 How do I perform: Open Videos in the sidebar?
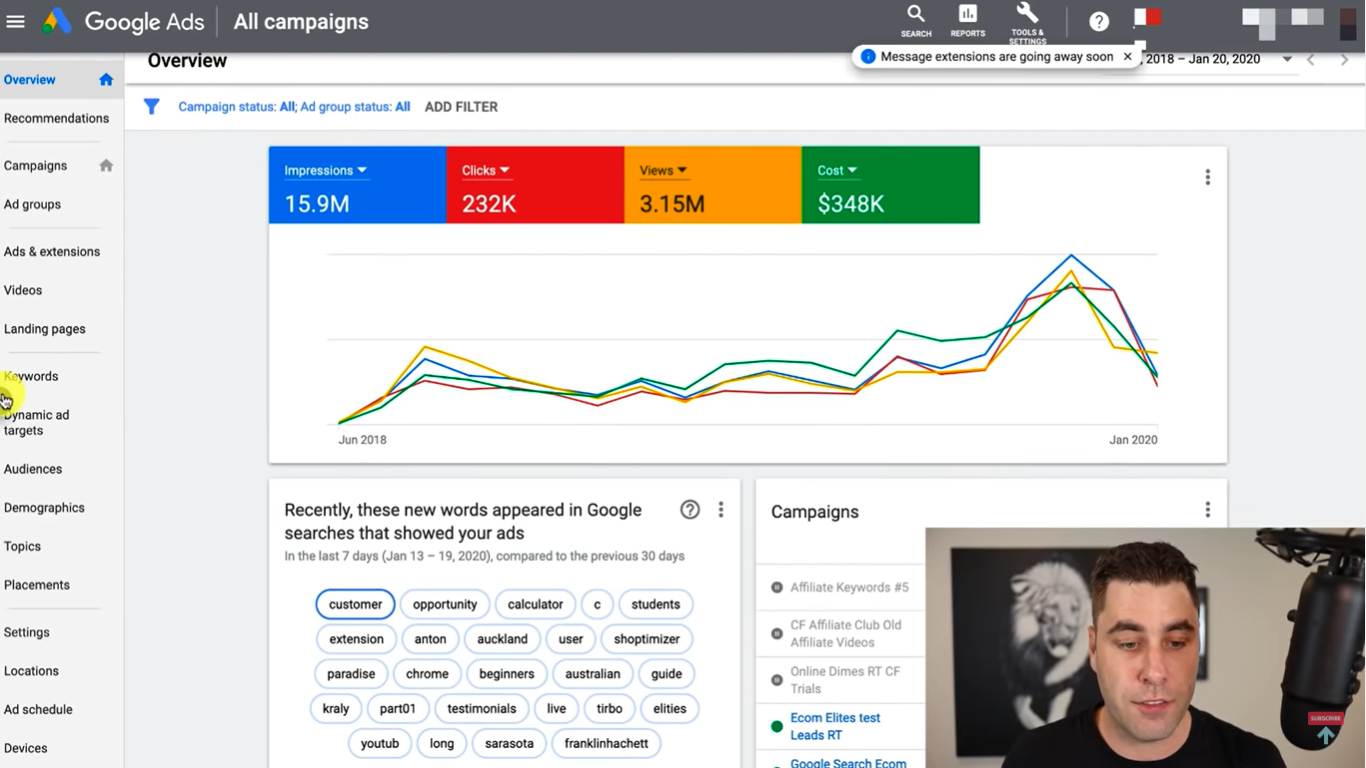(x=23, y=290)
